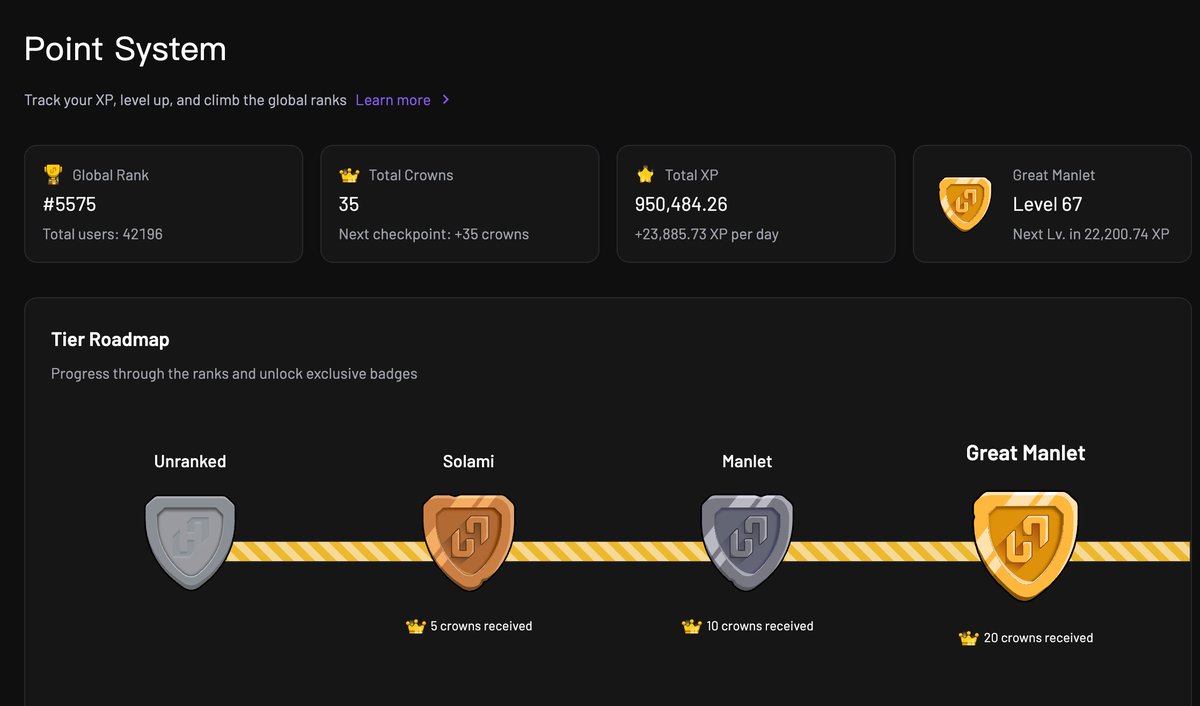Click the Total Crowns crown icon
Viewport: 1200px width, 706px height.
pyautogui.click(x=349, y=175)
